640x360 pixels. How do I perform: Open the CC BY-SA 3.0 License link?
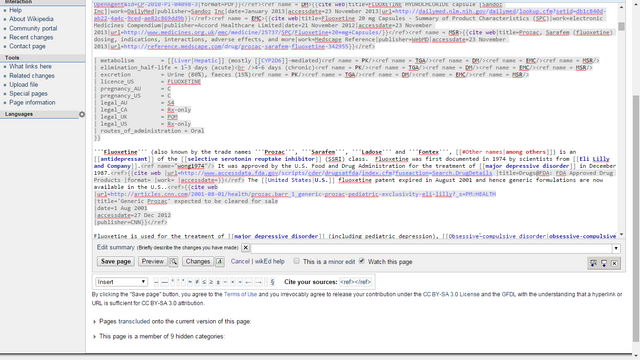[451, 294]
